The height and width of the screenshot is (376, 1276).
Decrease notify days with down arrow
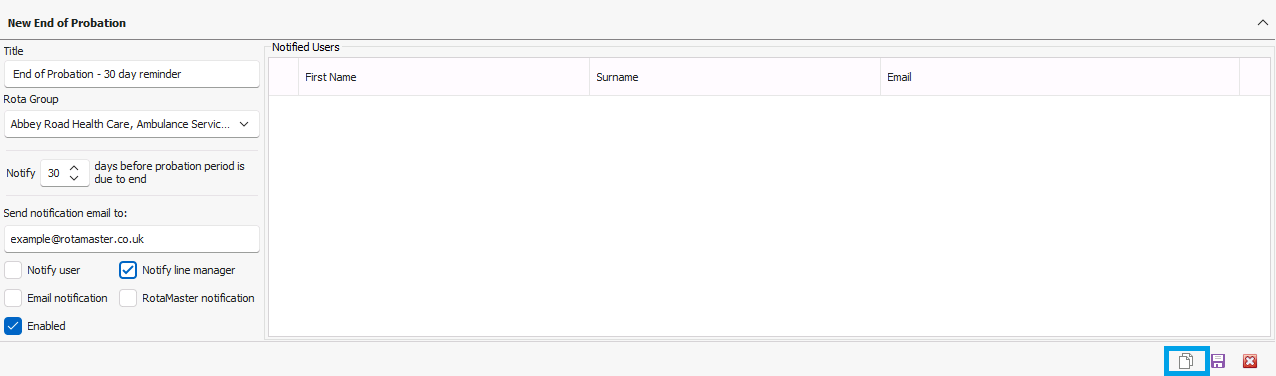click(73, 179)
